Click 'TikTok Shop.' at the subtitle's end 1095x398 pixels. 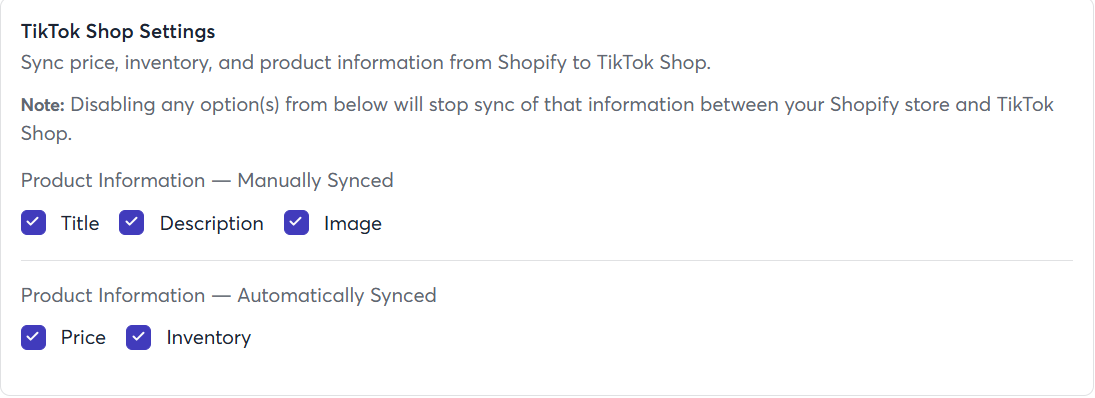[x=654, y=63]
